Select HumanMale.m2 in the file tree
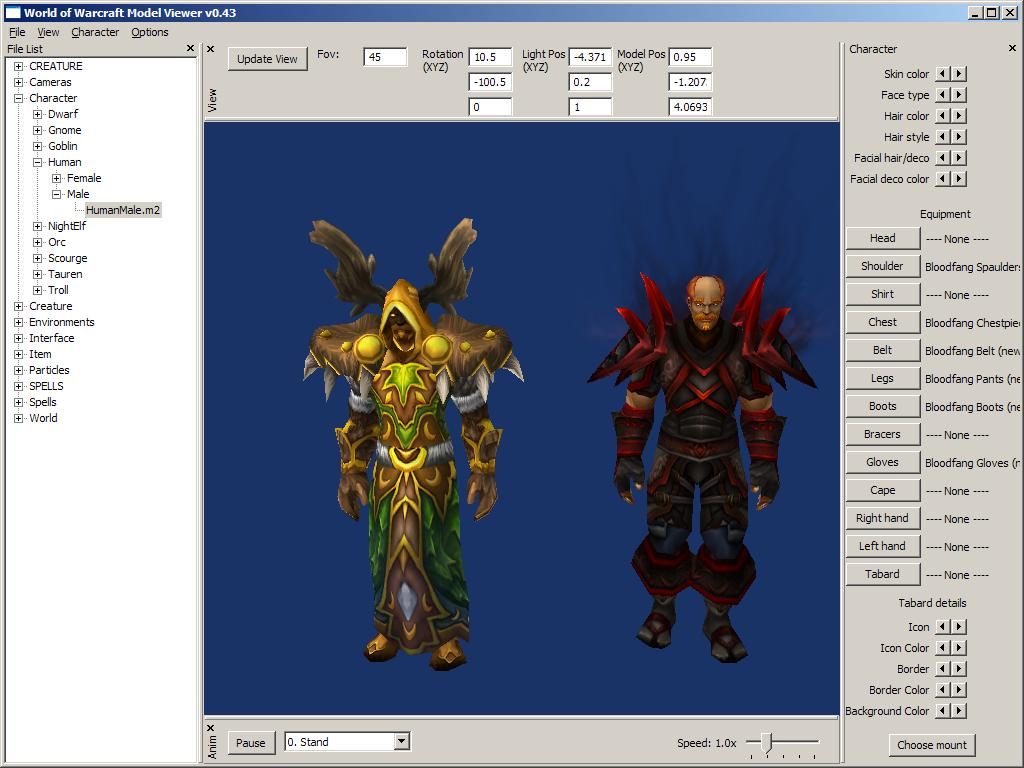Viewport: 1024px width, 768px height. point(123,210)
